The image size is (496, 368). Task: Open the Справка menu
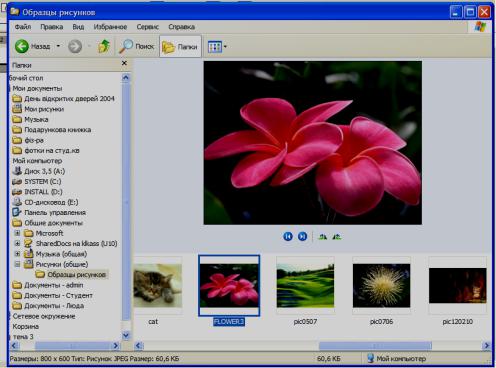181,27
